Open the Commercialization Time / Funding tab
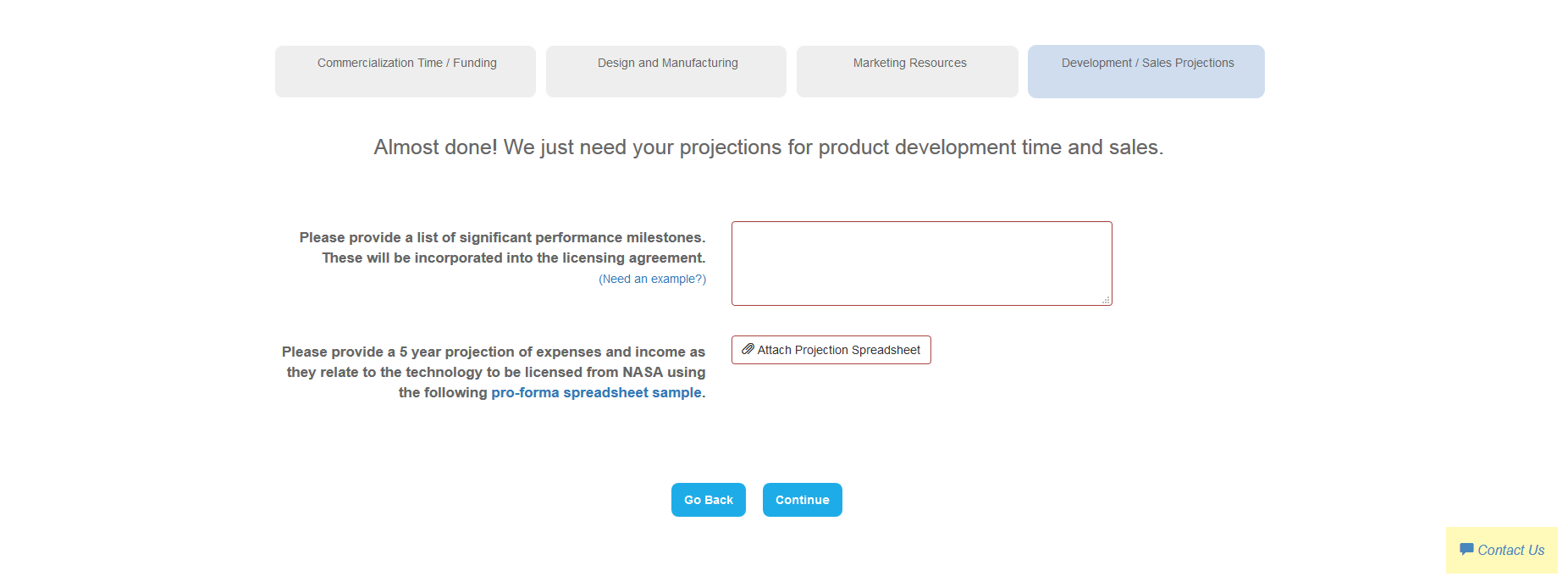The width and height of the screenshot is (1568, 582). pos(406,64)
